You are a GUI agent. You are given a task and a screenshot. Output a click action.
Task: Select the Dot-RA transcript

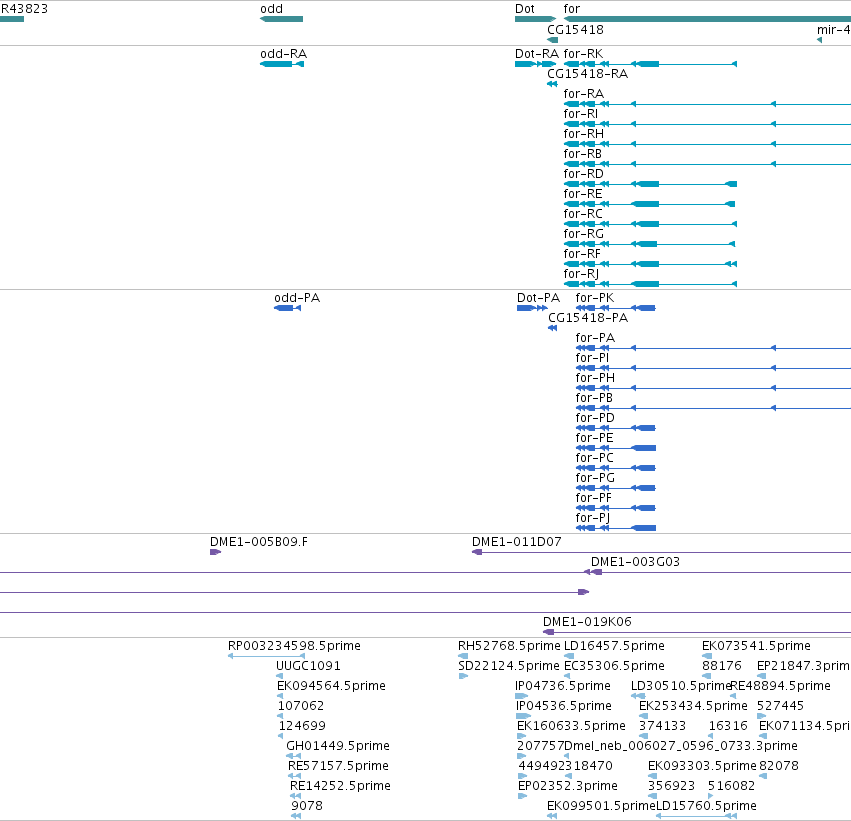pos(535,64)
